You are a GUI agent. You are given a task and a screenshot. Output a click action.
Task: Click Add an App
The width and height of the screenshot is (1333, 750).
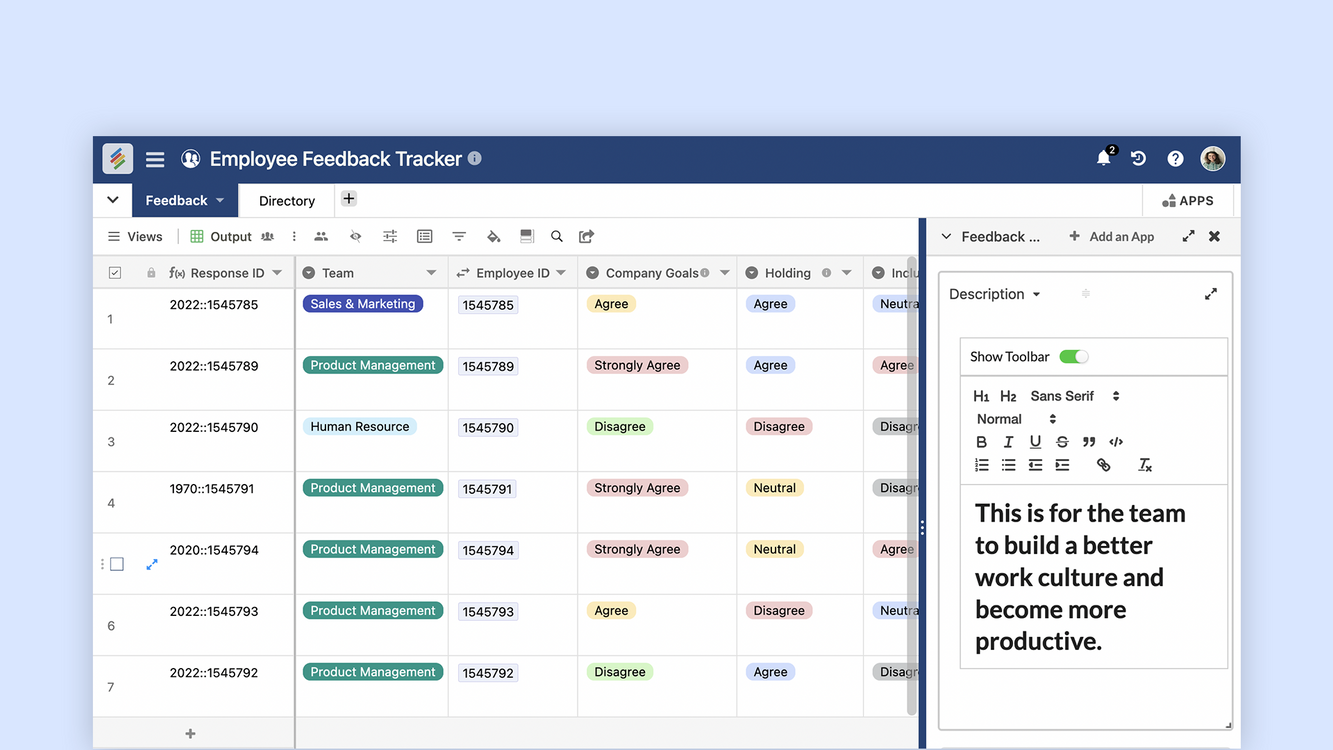1111,237
